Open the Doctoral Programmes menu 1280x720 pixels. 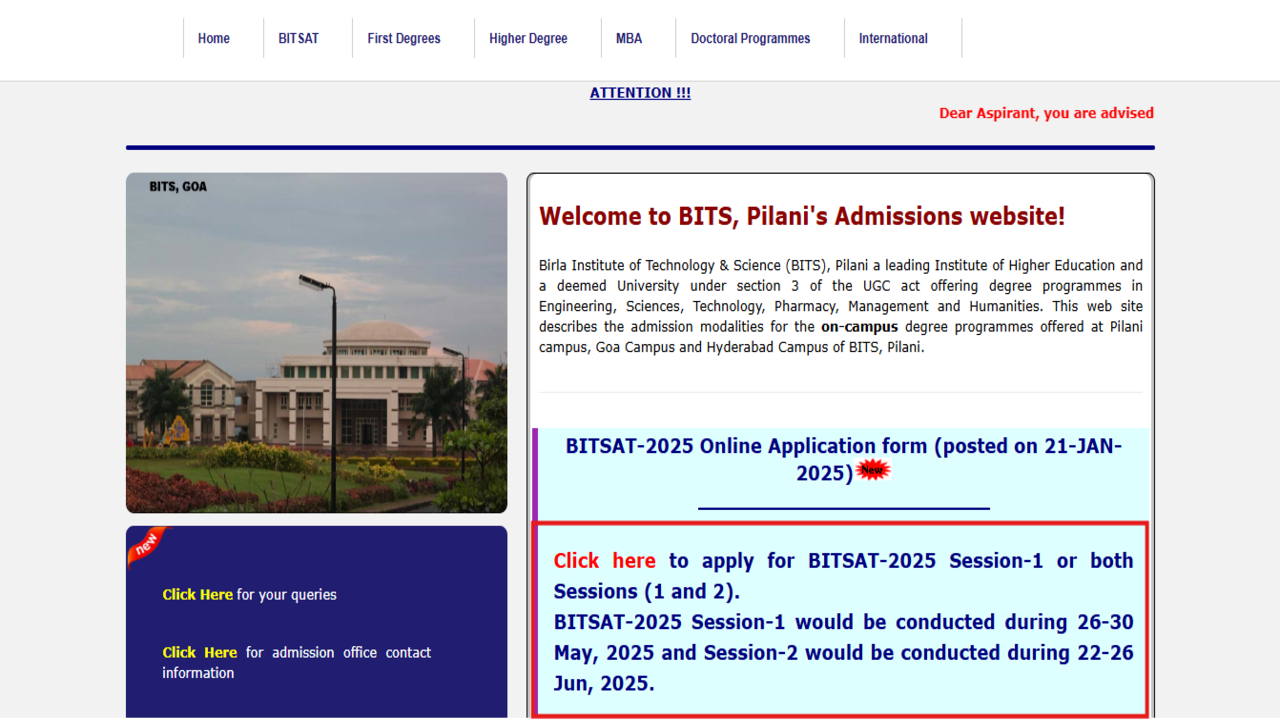750,39
